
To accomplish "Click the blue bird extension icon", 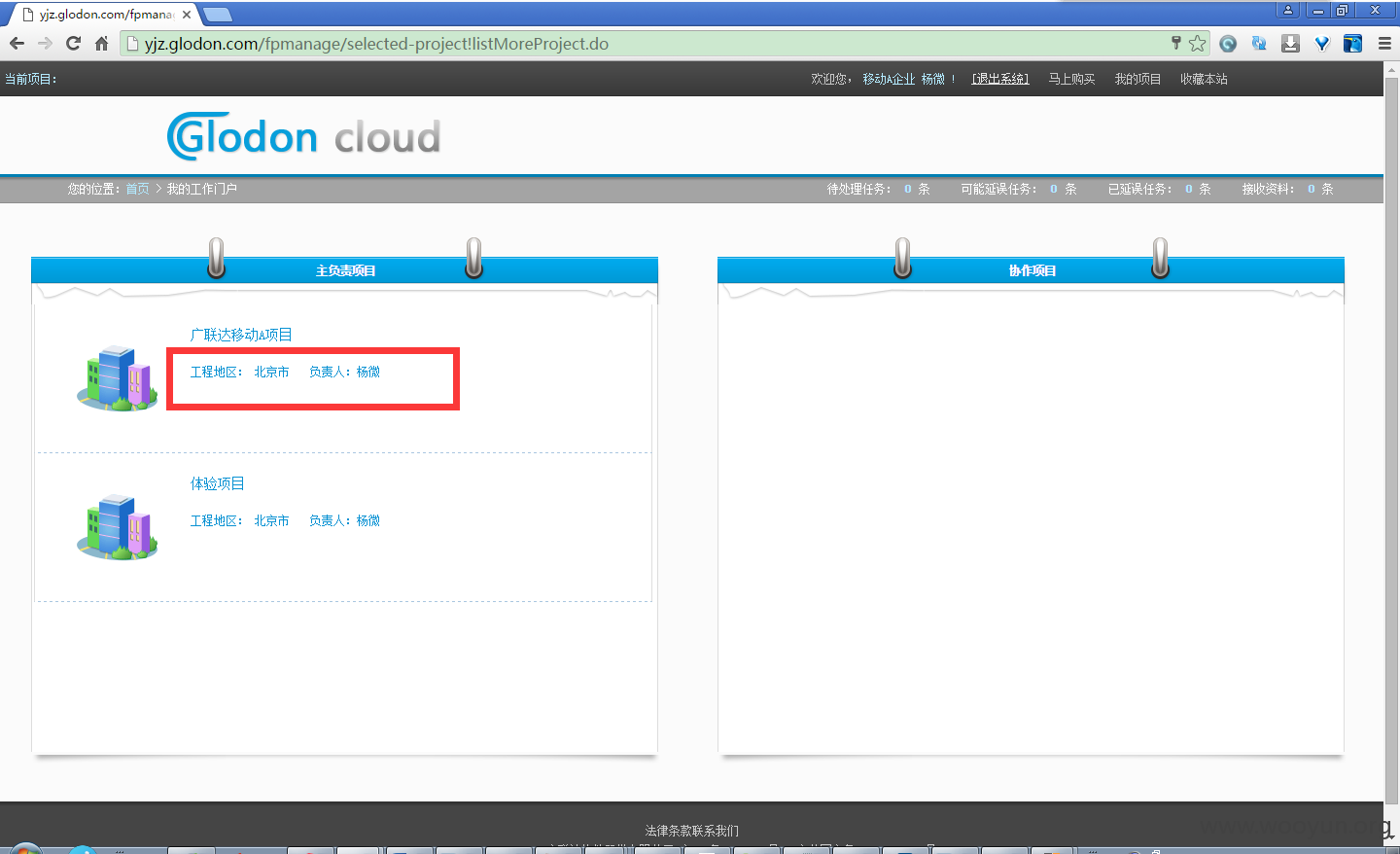I will 1352,44.
